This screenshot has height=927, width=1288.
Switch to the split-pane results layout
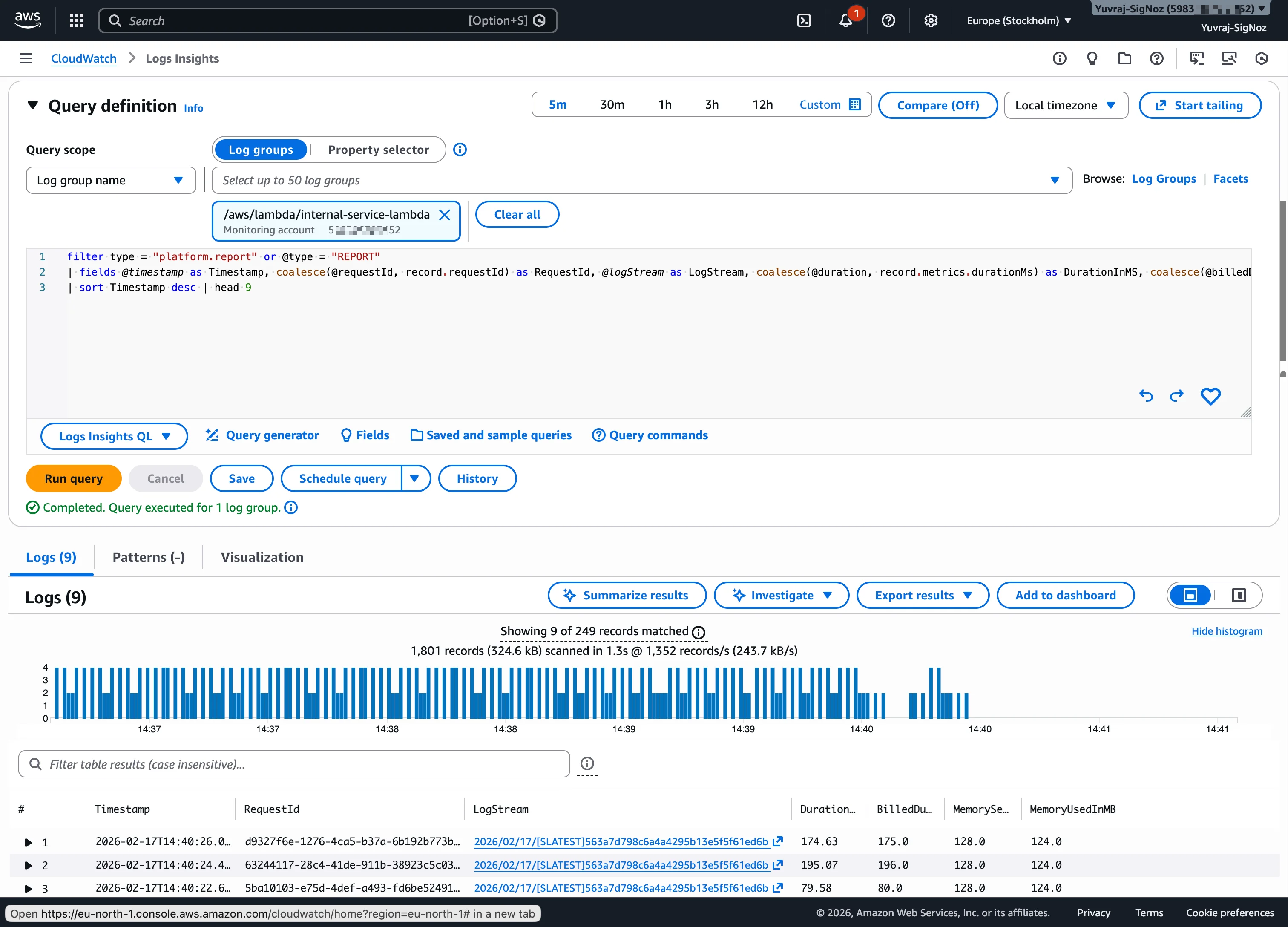coord(1238,595)
